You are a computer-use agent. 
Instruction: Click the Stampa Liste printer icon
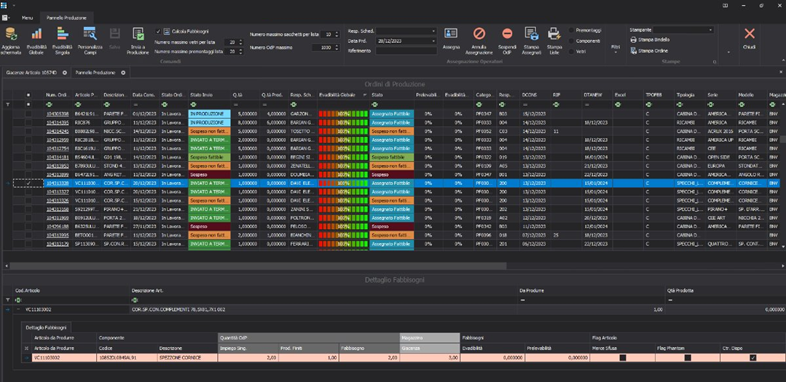click(554, 34)
